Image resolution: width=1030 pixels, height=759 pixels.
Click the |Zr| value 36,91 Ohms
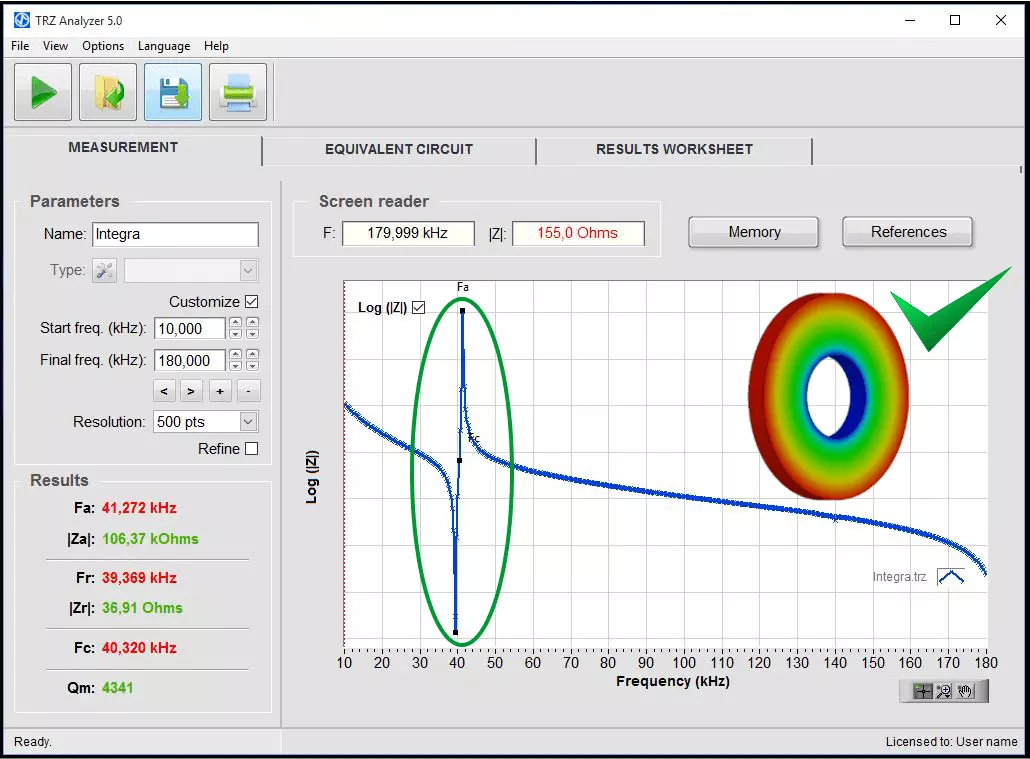click(x=142, y=608)
